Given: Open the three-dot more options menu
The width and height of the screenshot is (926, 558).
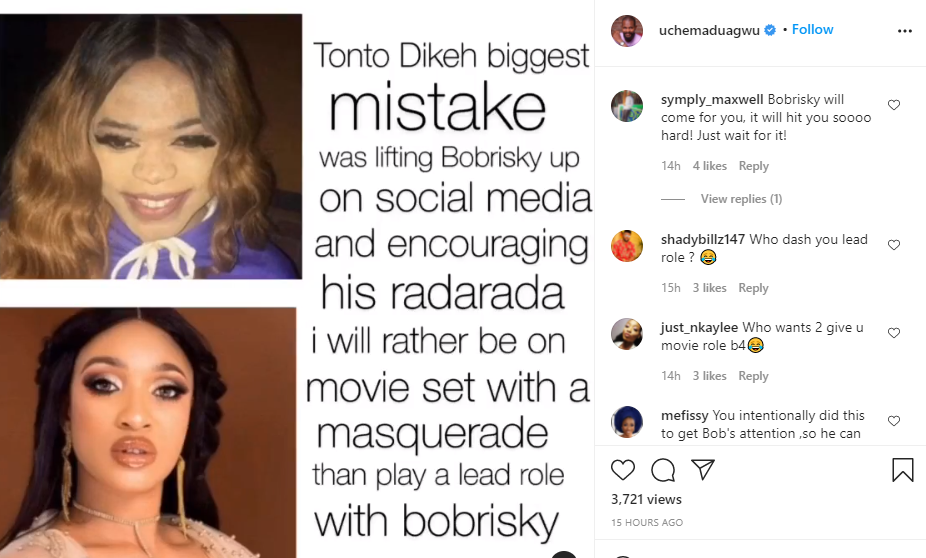Looking at the screenshot, I should [904, 31].
